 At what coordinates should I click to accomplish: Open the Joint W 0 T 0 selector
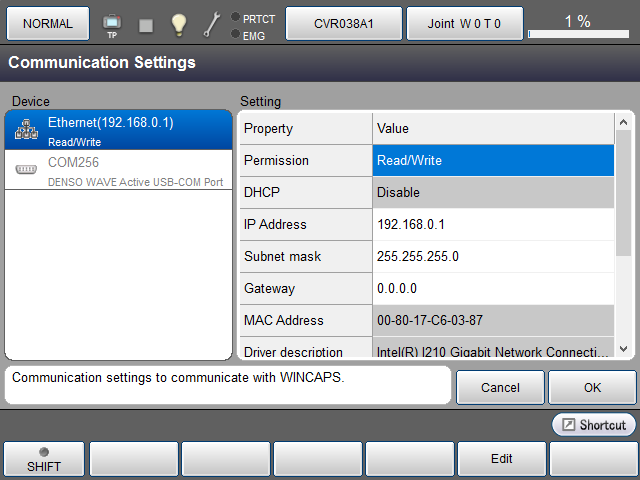coord(465,23)
